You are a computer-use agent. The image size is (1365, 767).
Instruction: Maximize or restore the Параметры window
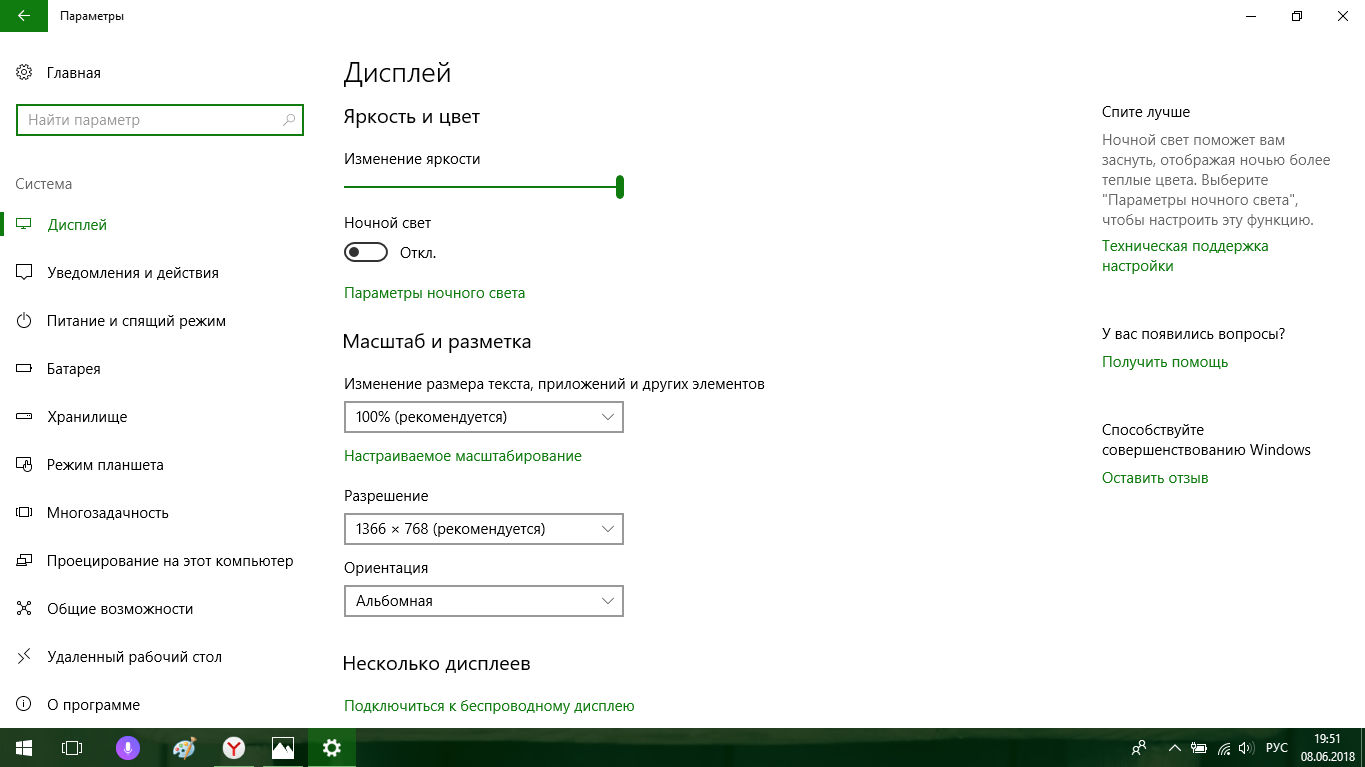pyautogui.click(x=1297, y=16)
